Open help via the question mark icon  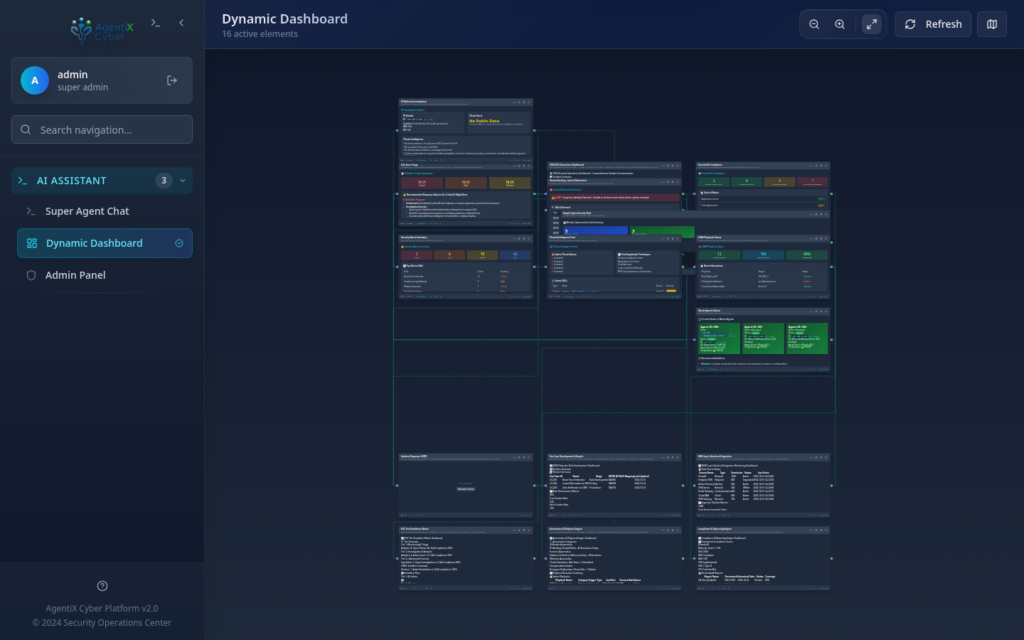(x=102, y=586)
